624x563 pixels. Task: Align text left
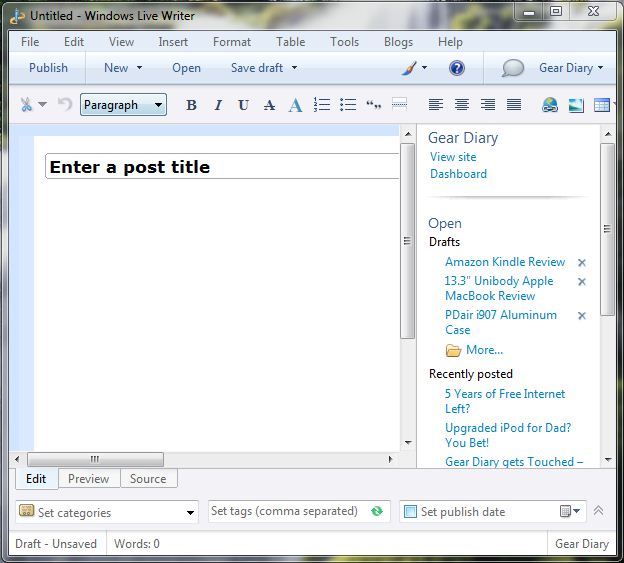coord(436,105)
